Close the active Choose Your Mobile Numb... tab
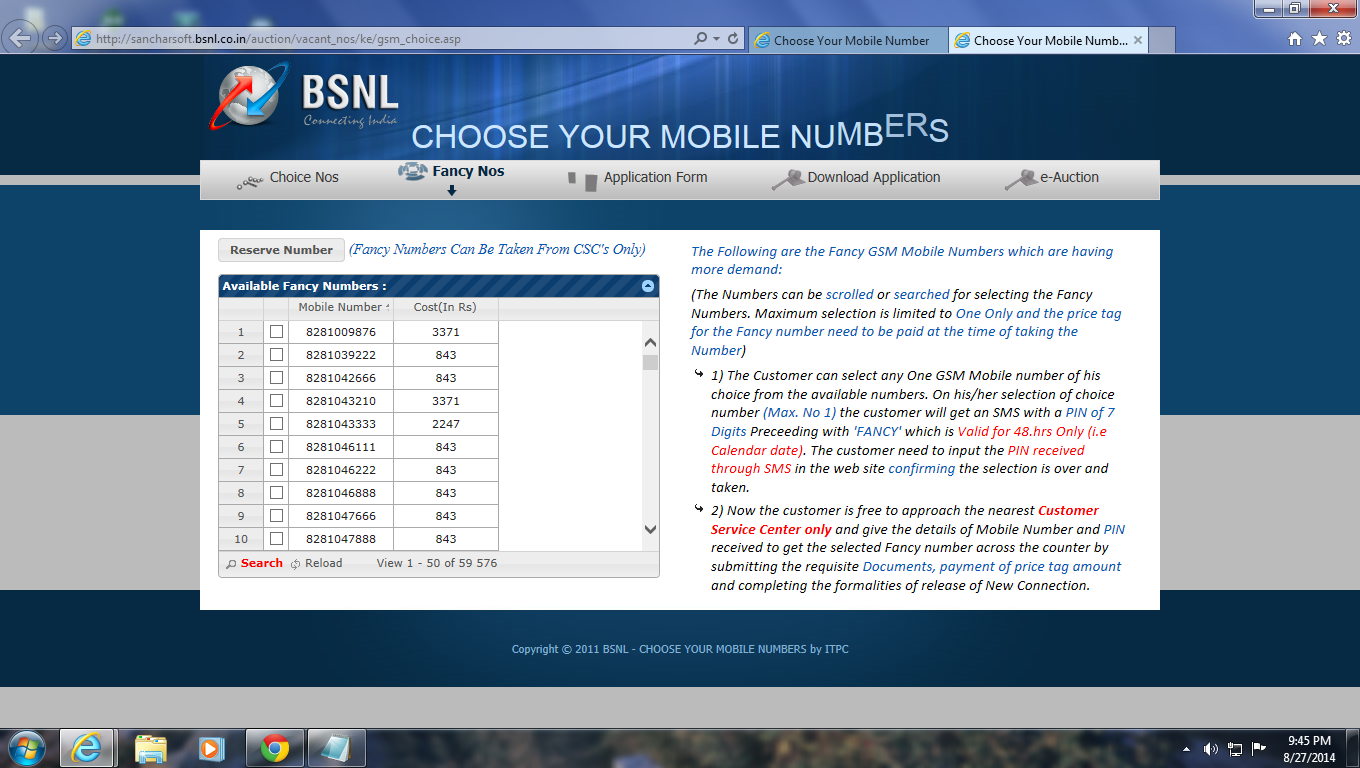 [x=1139, y=40]
